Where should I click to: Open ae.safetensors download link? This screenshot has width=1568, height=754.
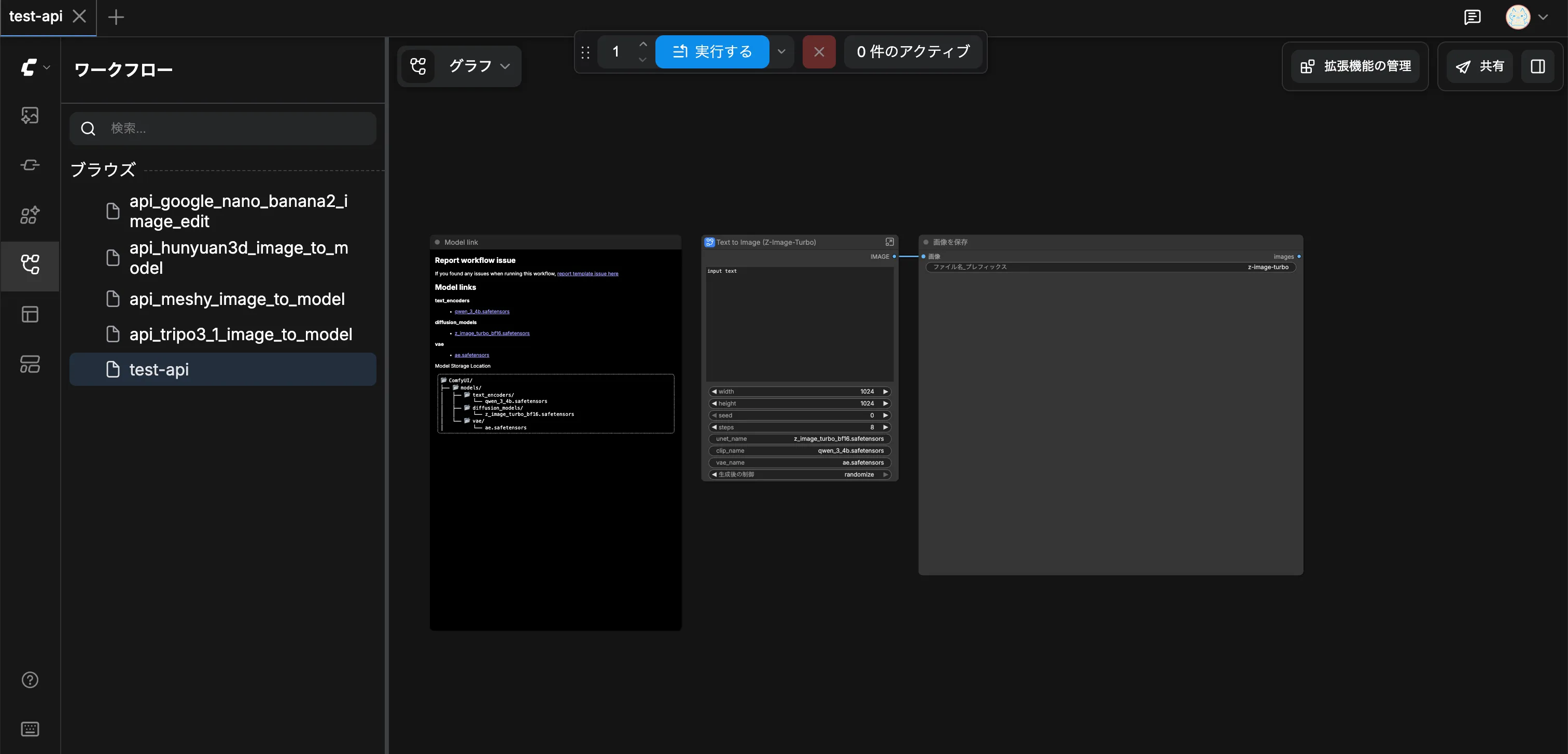pos(472,355)
